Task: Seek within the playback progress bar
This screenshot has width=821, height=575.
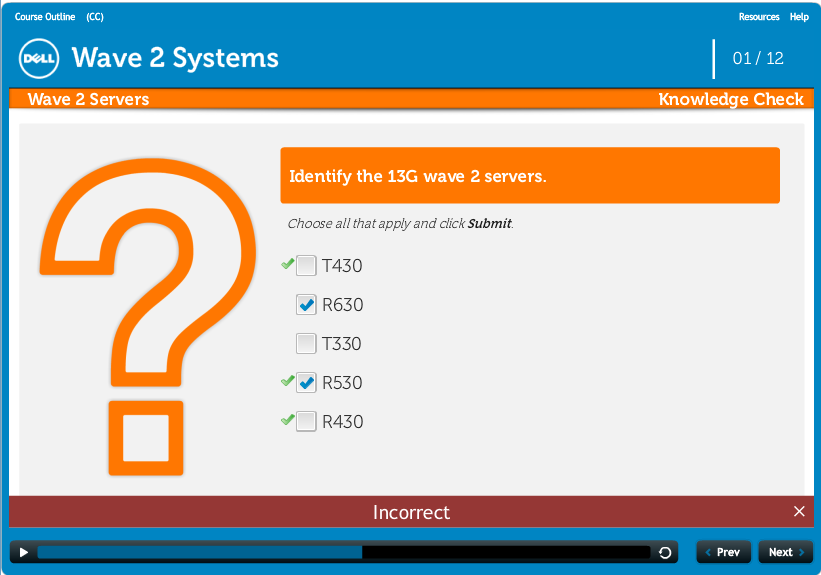Action: [x=343, y=552]
